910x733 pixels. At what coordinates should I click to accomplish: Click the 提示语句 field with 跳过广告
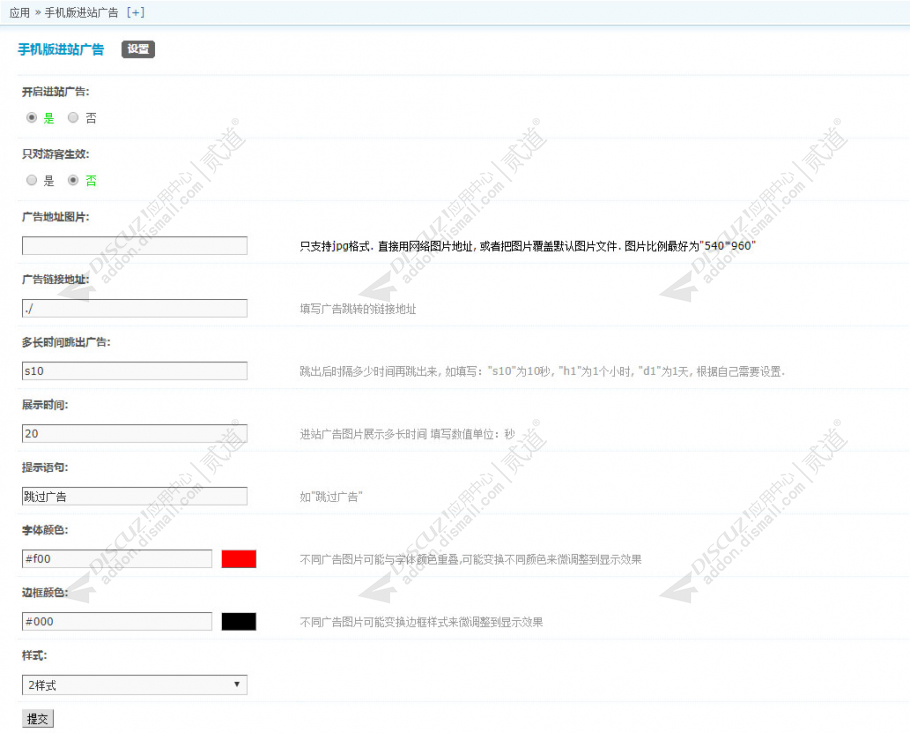135,496
